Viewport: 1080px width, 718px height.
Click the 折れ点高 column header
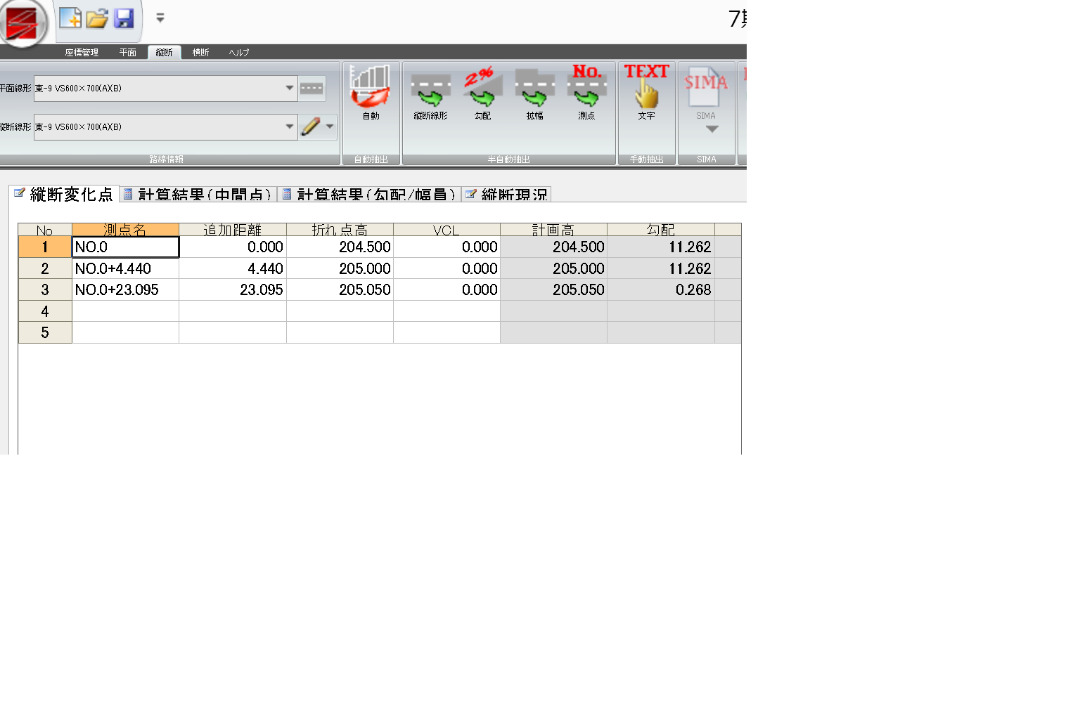pos(340,229)
